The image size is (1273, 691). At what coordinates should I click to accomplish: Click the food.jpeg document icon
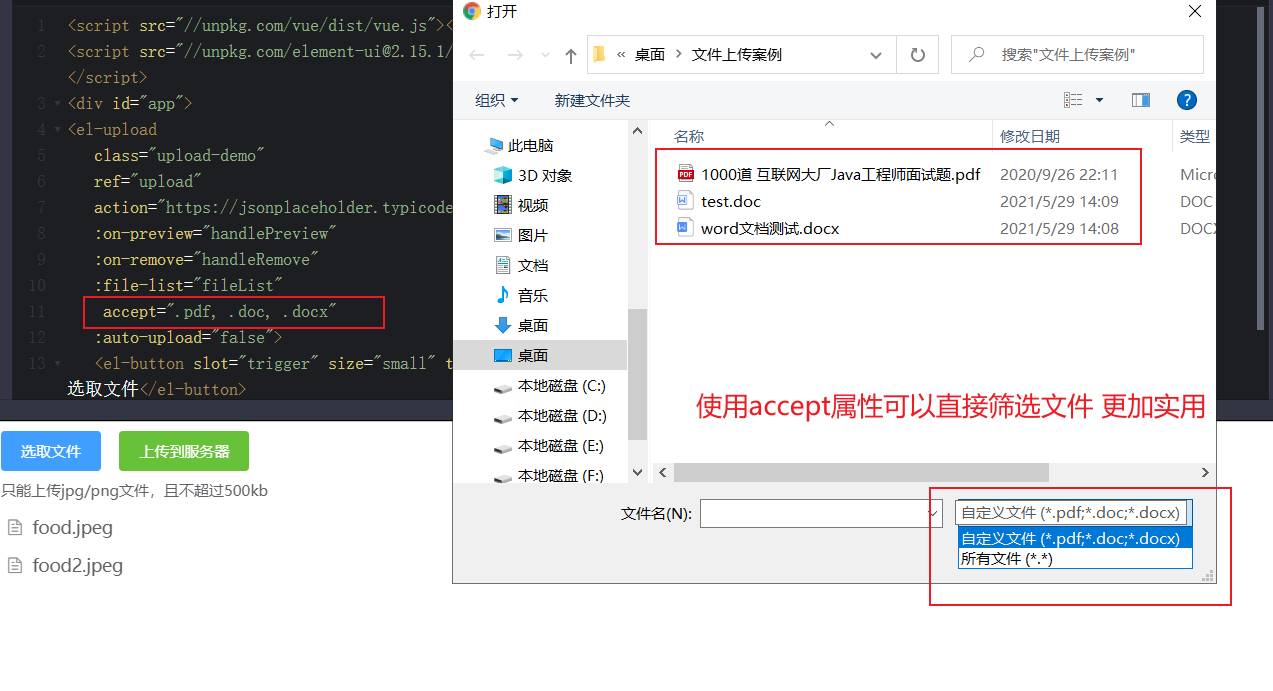click(x=15, y=527)
